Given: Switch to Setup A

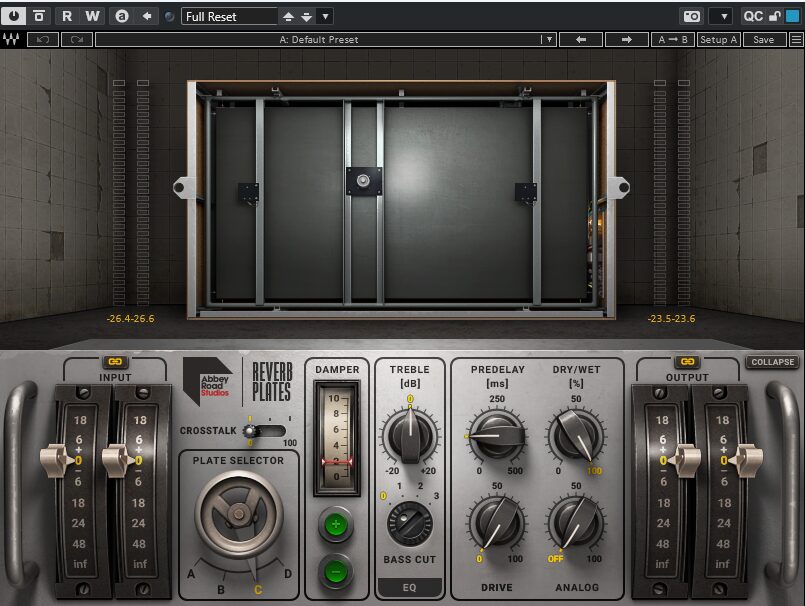Looking at the screenshot, I should coord(718,40).
